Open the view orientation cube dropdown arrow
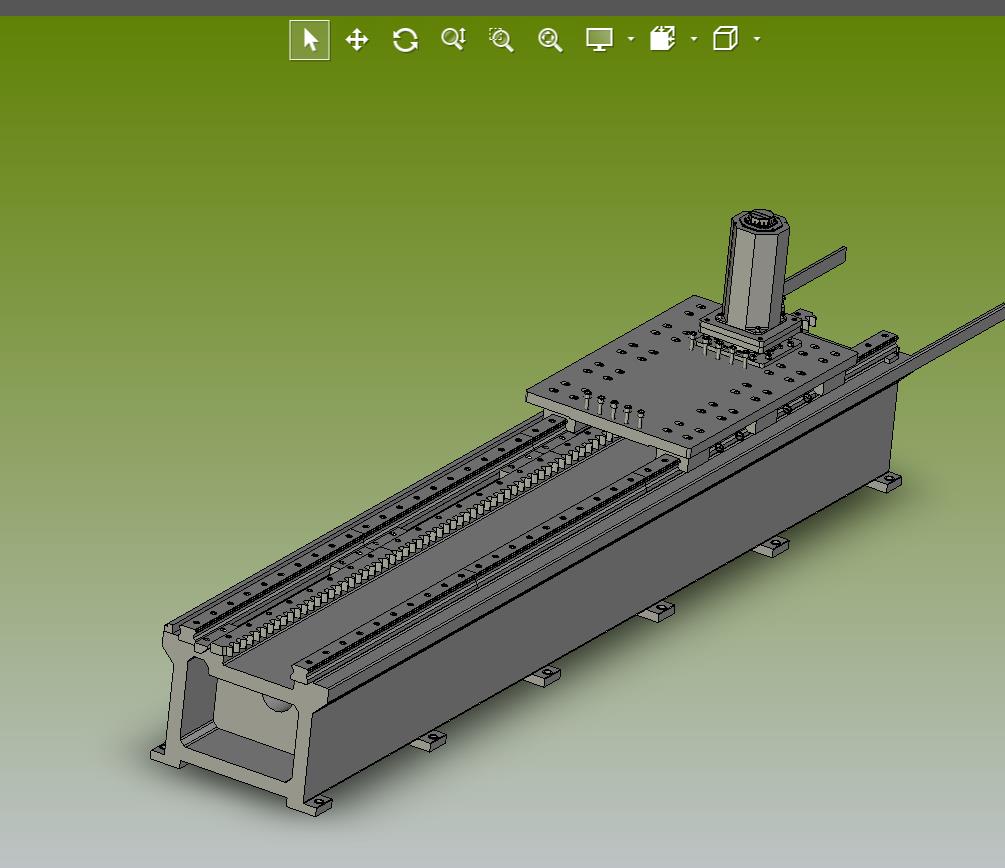Image resolution: width=1005 pixels, height=868 pixels. [757, 40]
